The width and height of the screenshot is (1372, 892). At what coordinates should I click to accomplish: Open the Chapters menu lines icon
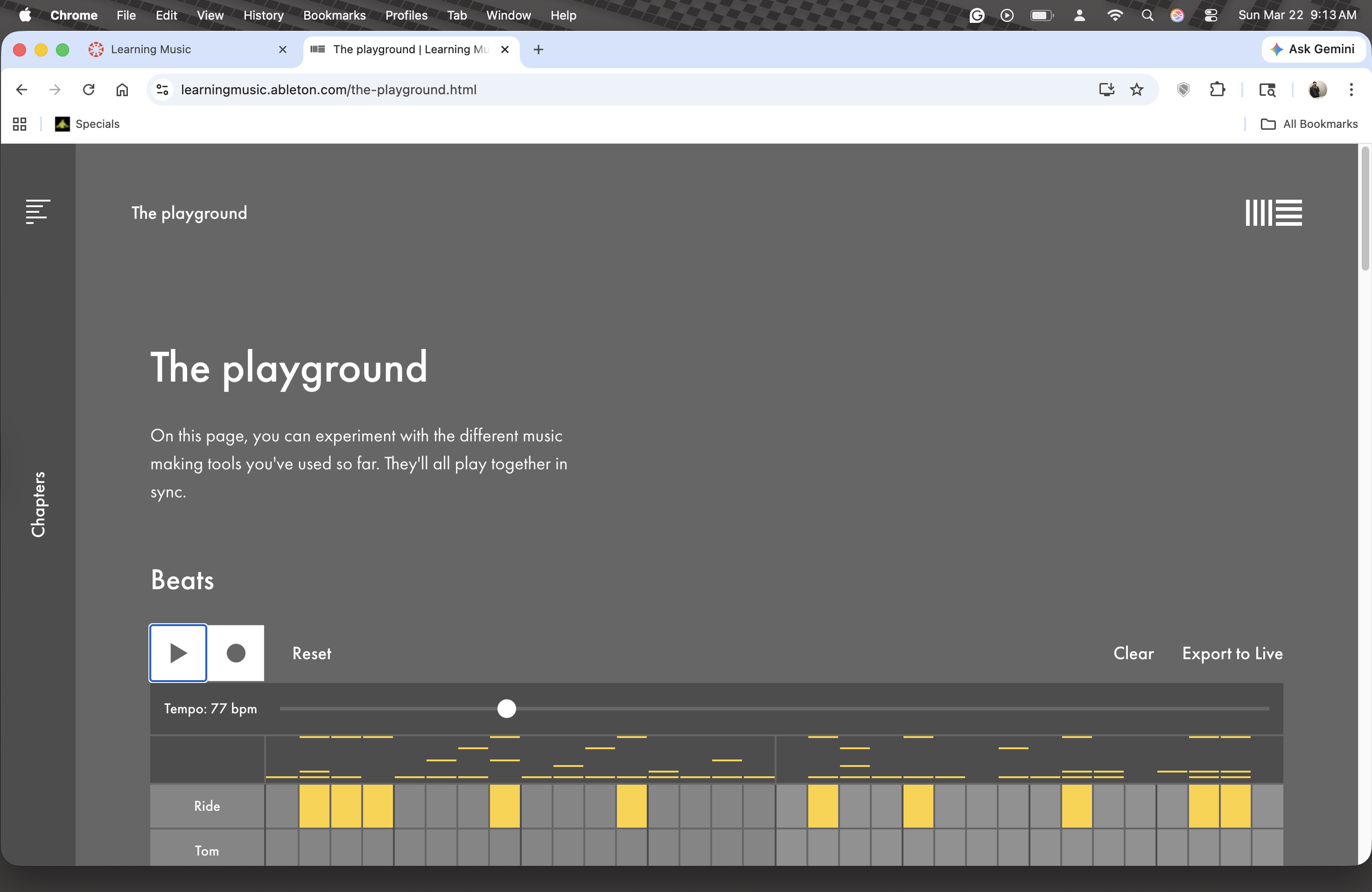(x=37, y=211)
